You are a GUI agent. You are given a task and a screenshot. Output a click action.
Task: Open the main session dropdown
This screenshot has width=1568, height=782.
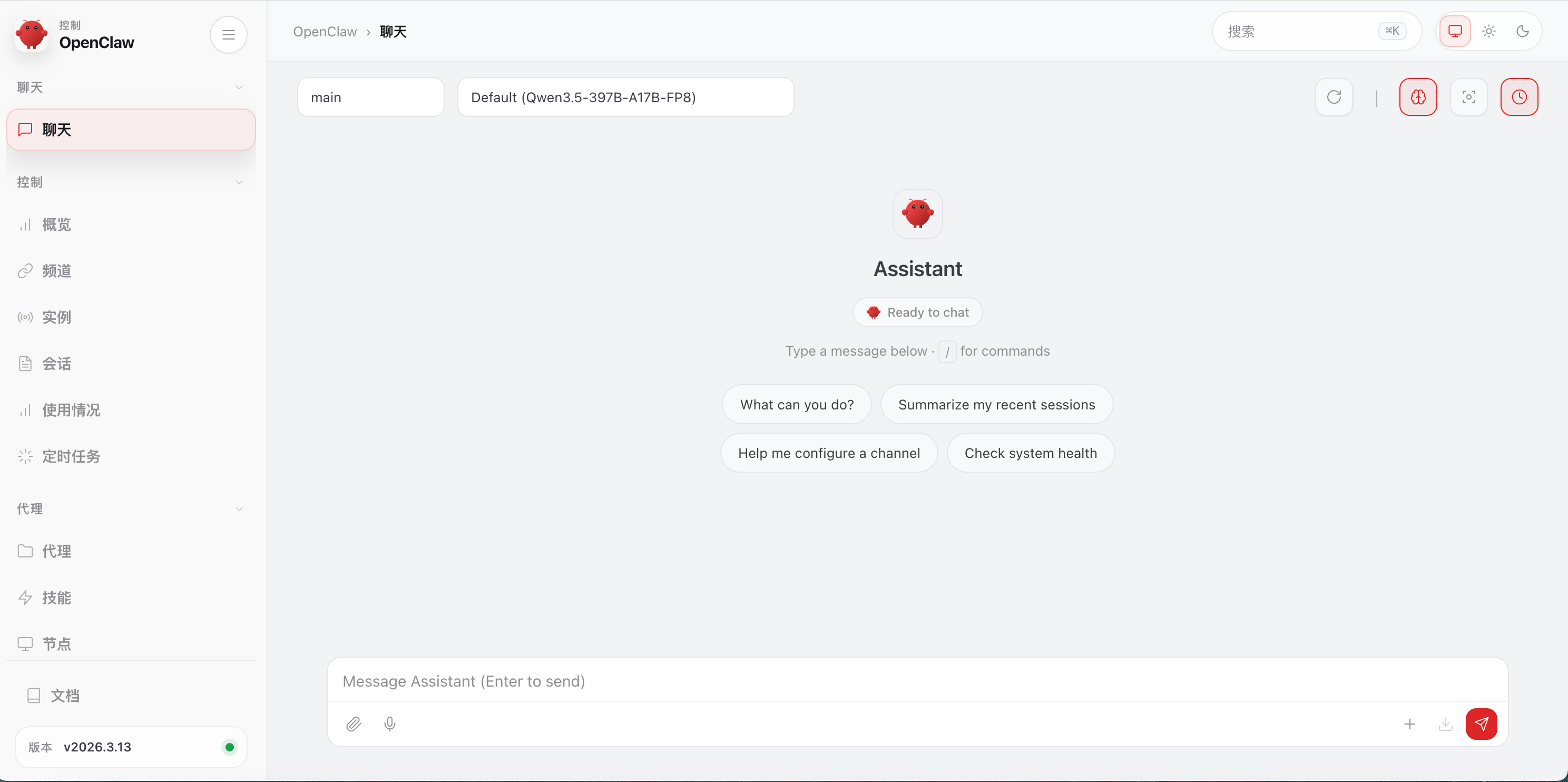tap(370, 97)
